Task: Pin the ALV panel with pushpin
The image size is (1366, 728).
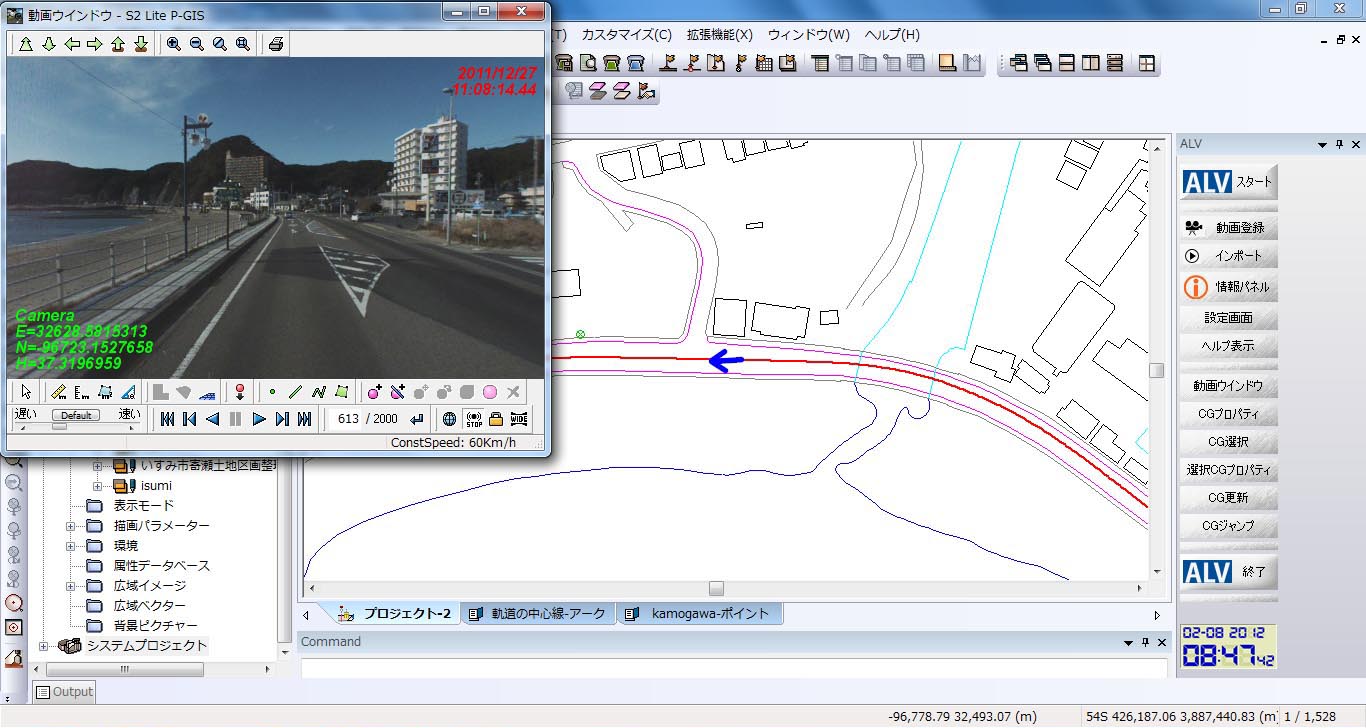Action: [x=1339, y=144]
